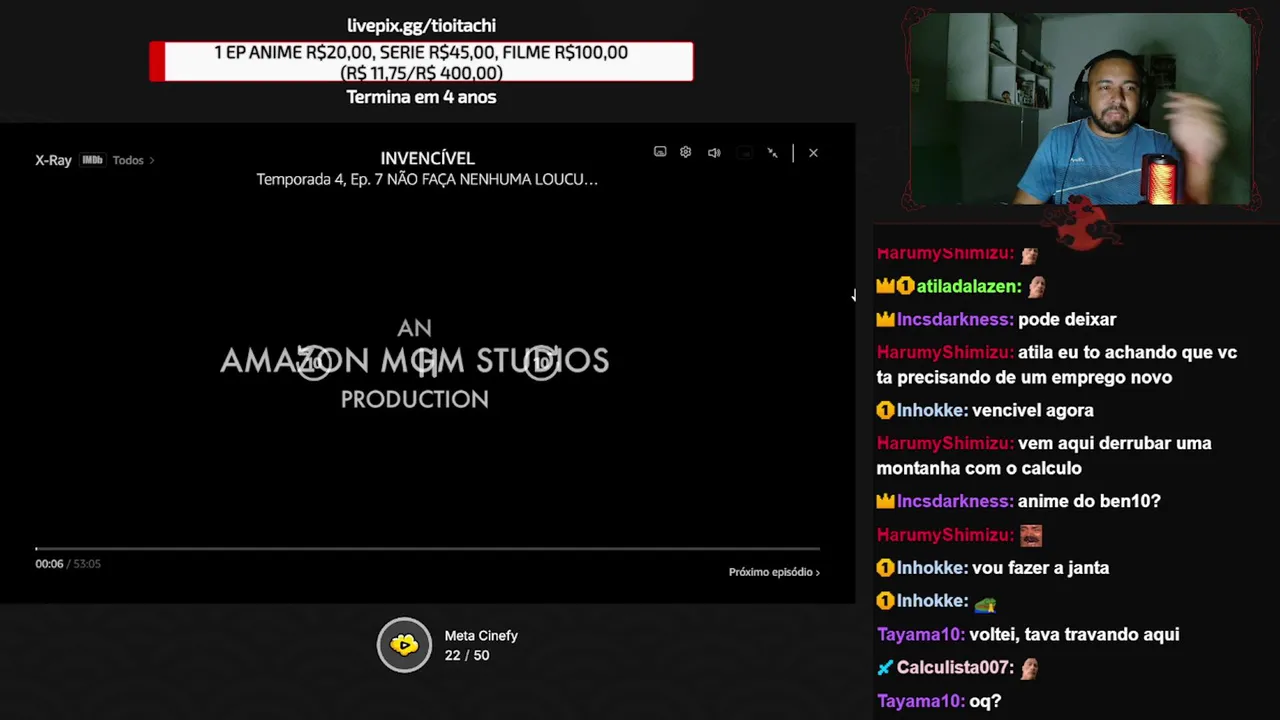The image size is (1280, 720).
Task: Click the volume speaker icon
Action: click(x=714, y=153)
